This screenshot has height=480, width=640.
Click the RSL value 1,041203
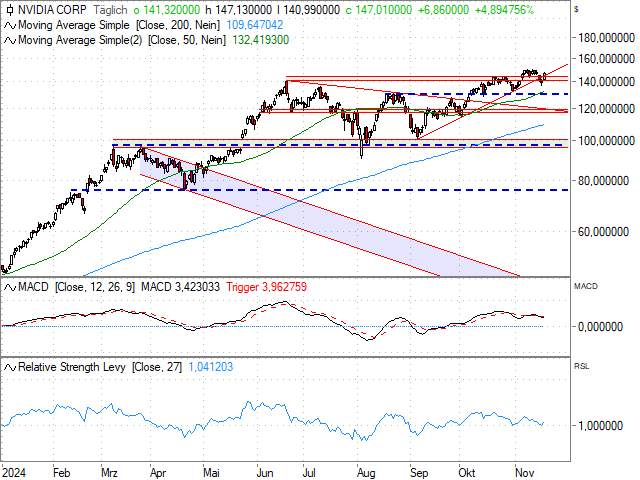pyautogui.click(x=211, y=367)
